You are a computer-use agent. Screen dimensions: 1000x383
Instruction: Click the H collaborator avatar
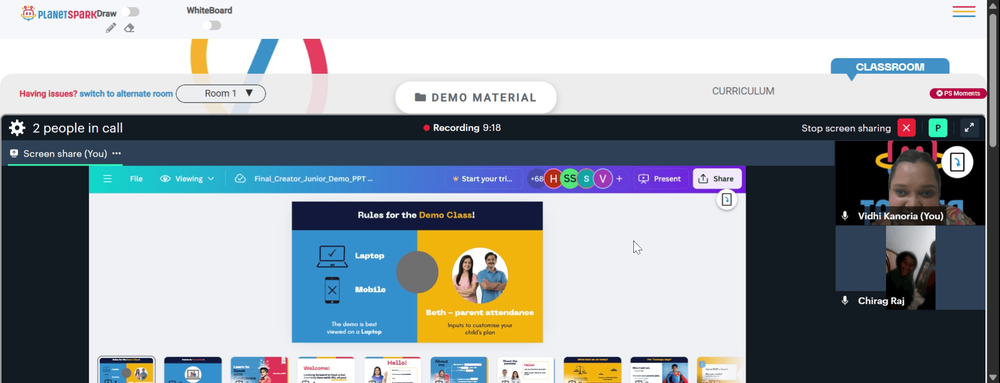click(x=553, y=179)
